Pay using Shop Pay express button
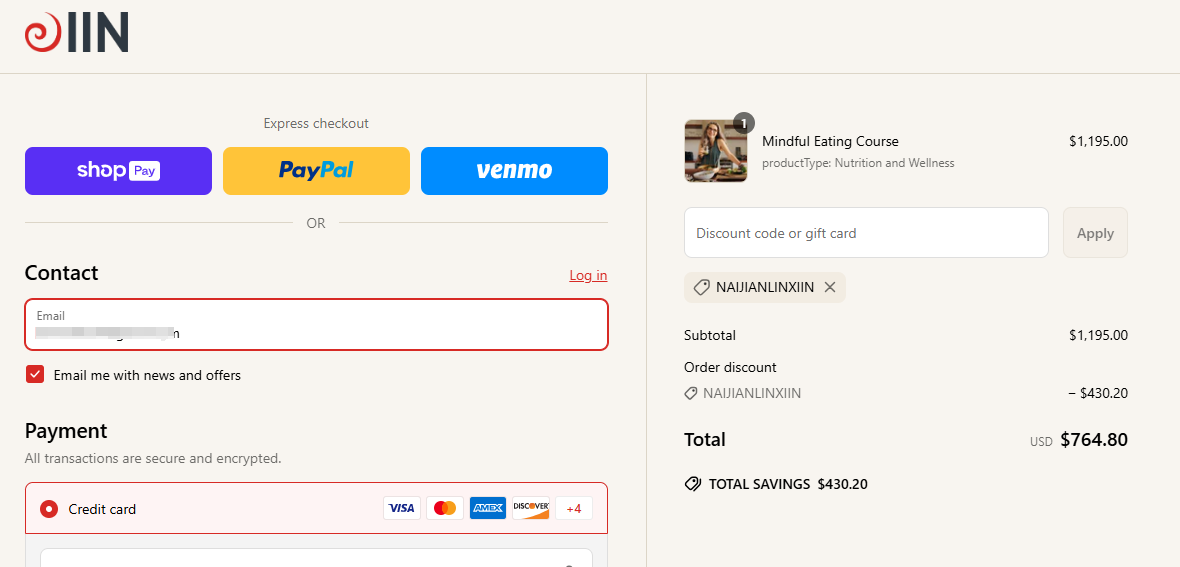The width and height of the screenshot is (1180, 567). click(x=118, y=171)
